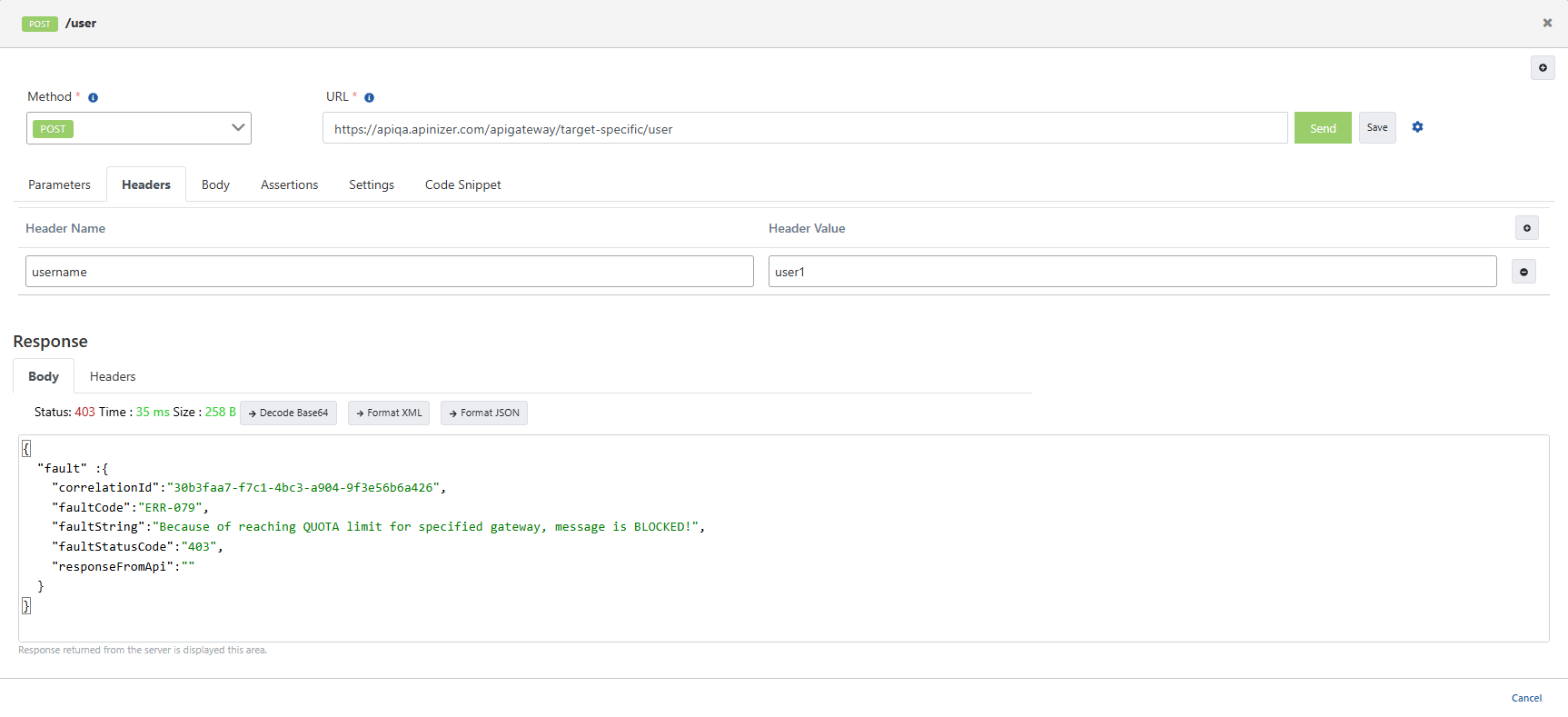View the response Headers tab
This screenshot has width=1568, height=717.
click(x=113, y=376)
